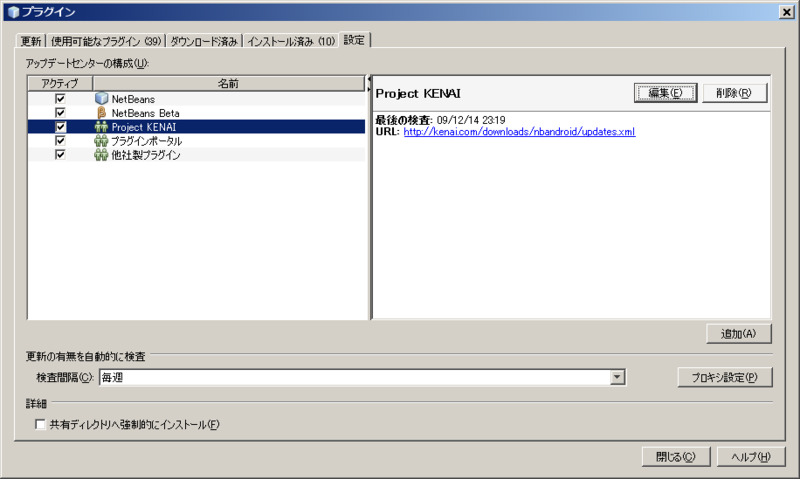This screenshot has width=800, height=479.
Task: Collapse the split pane arrow by 名前 header
Action: 368,81
